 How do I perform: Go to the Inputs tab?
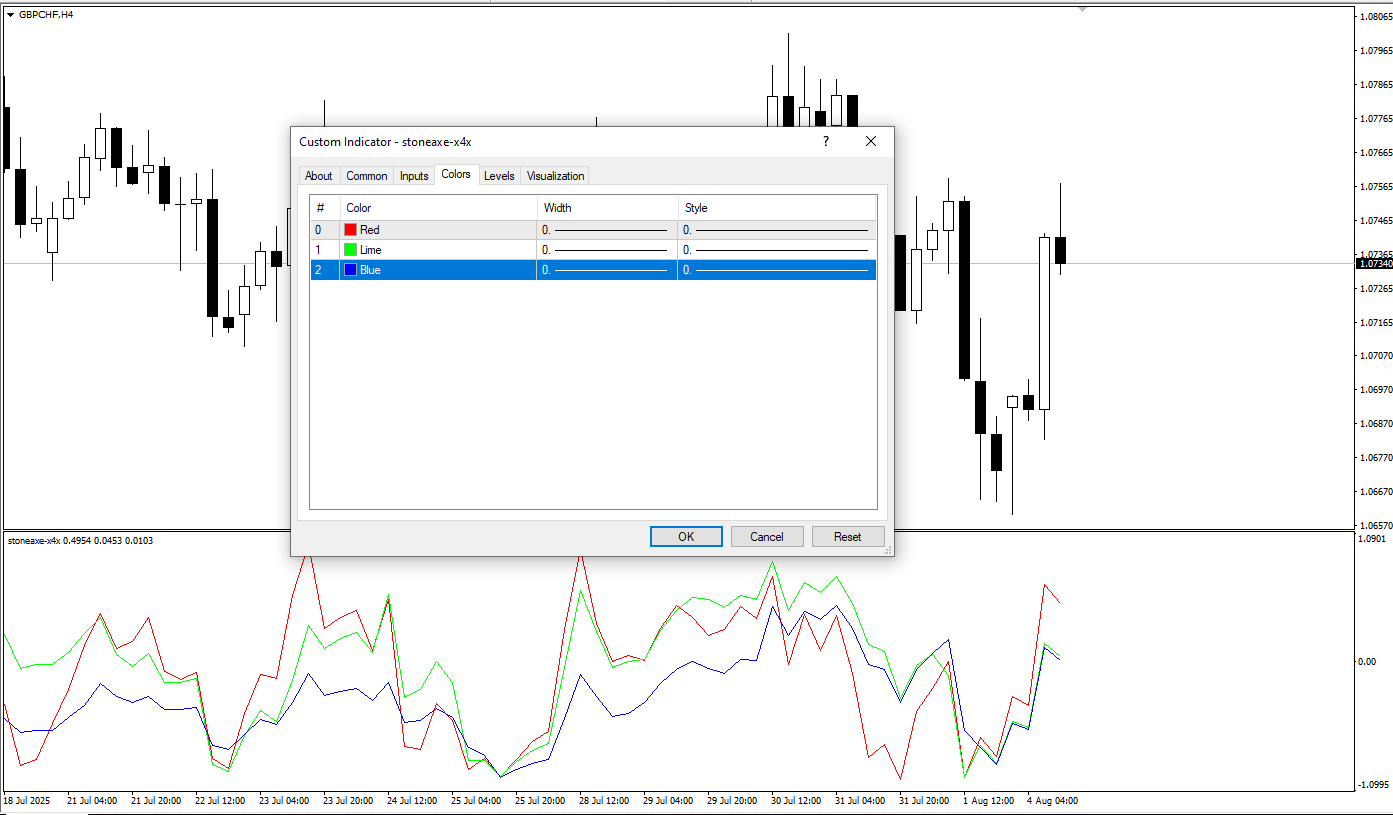coord(414,176)
